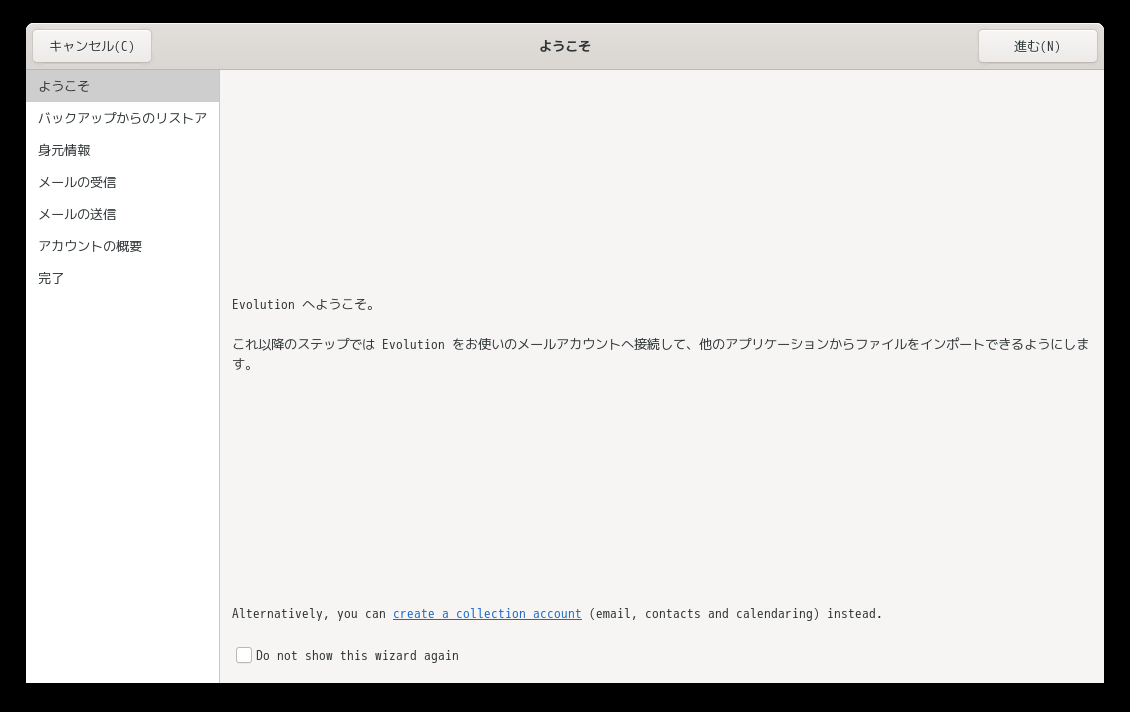This screenshot has height=712, width=1130.
Task: Click the Do not show this wizard again label
Action: (357, 656)
